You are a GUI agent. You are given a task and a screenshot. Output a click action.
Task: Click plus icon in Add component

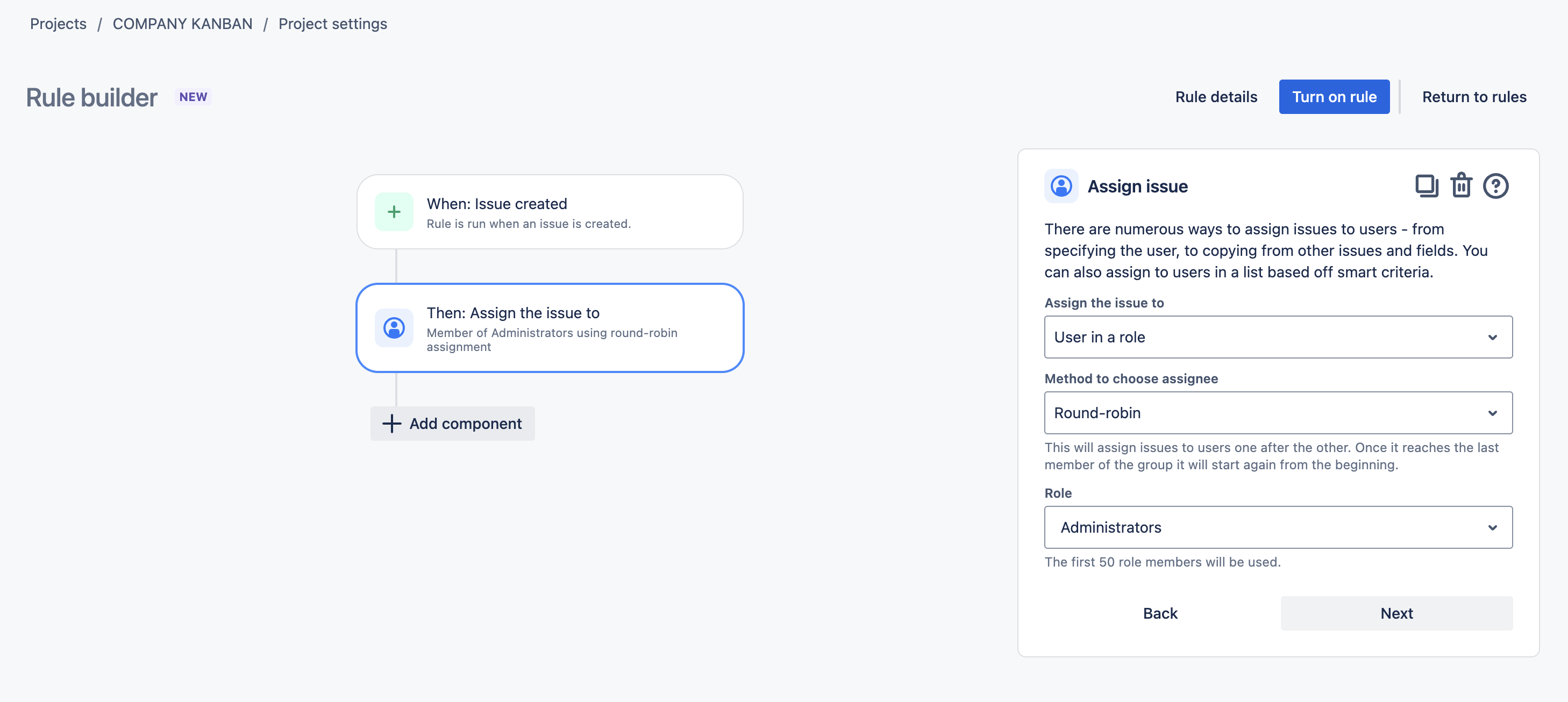(391, 424)
